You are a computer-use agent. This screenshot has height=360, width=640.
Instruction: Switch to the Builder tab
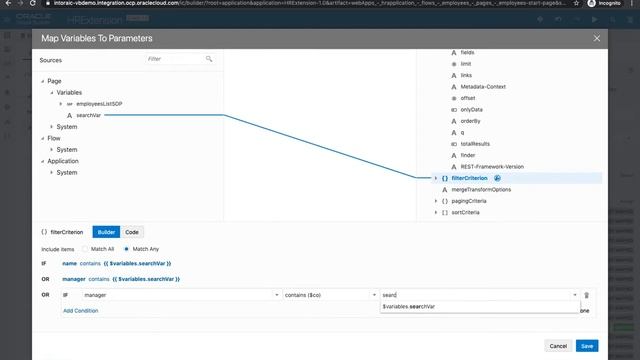[106, 232]
